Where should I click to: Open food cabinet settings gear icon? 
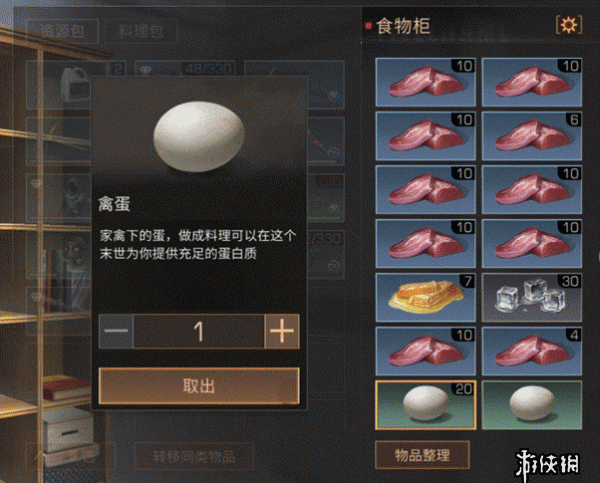[569, 25]
